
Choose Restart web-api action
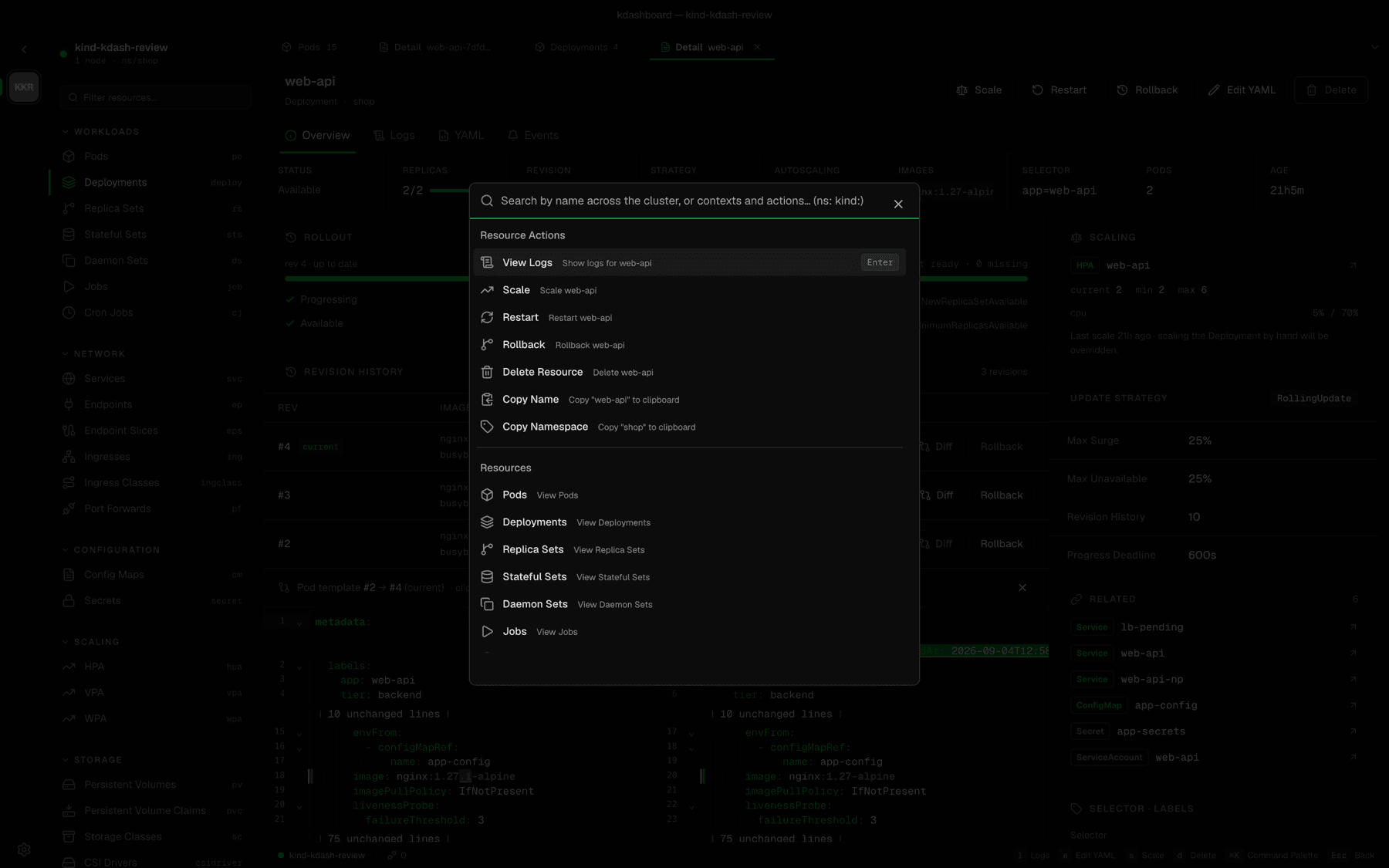[689, 317]
